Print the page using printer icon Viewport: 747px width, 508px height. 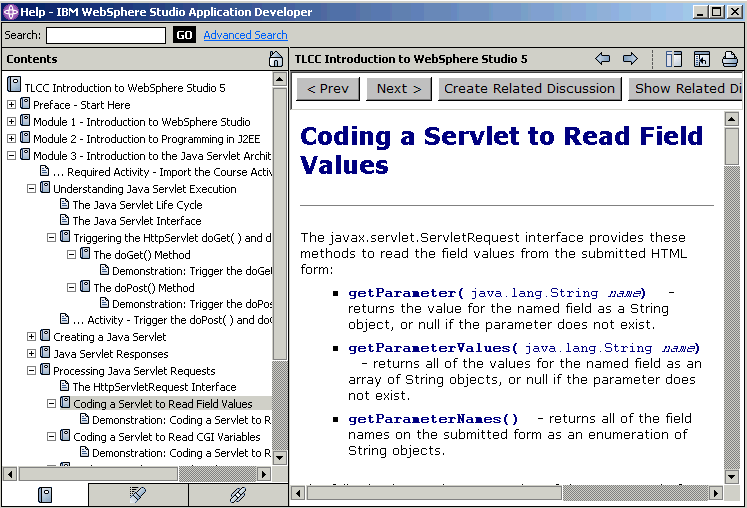pos(729,59)
